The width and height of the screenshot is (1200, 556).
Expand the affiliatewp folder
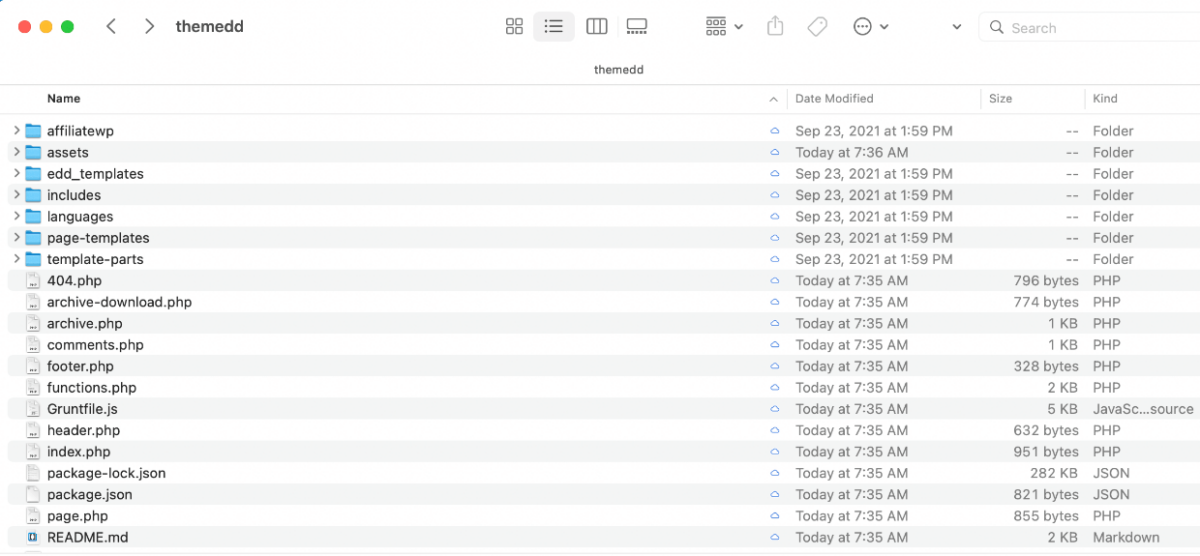click(16, 131)
